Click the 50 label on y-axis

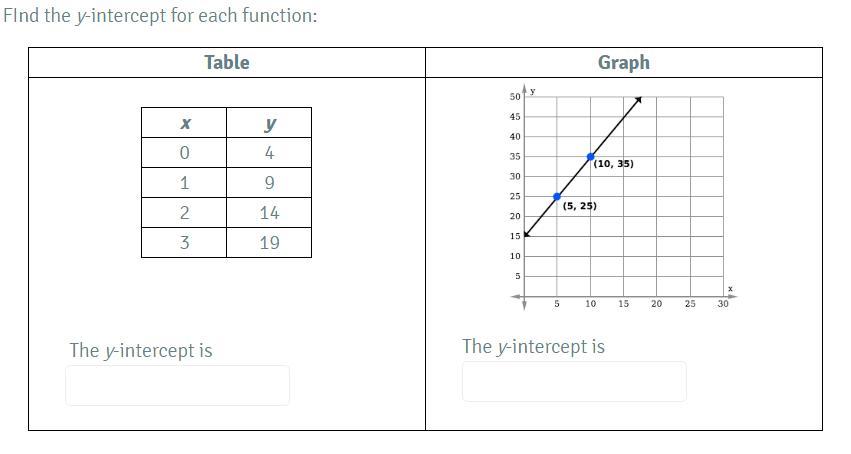(515, 97)
